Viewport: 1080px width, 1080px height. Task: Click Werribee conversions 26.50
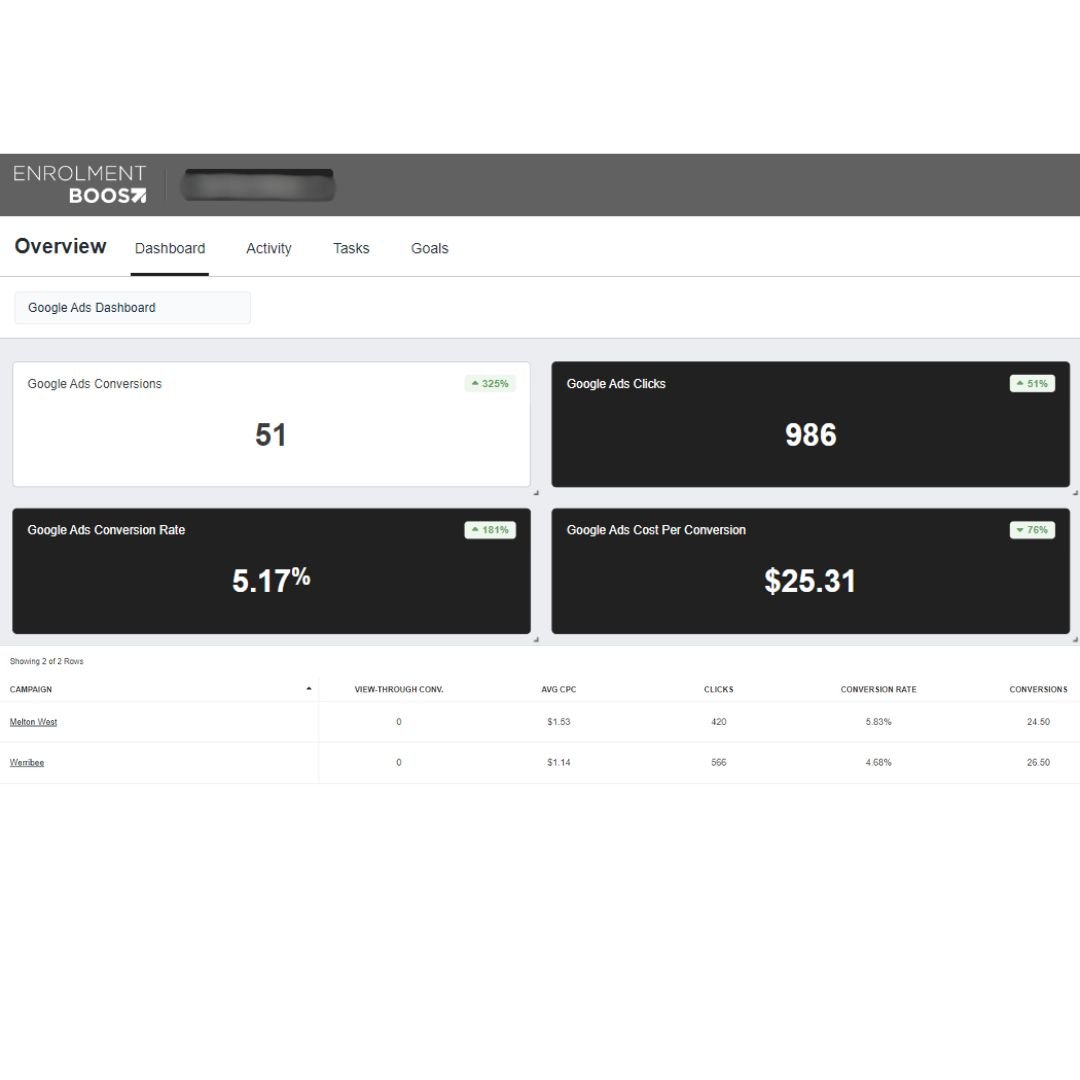[1038, 762]
